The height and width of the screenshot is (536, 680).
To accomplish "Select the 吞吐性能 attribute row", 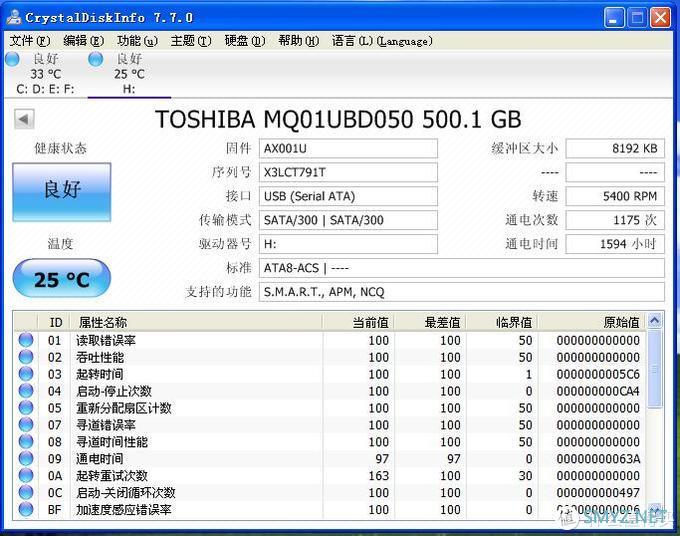I will click(330, 357).
